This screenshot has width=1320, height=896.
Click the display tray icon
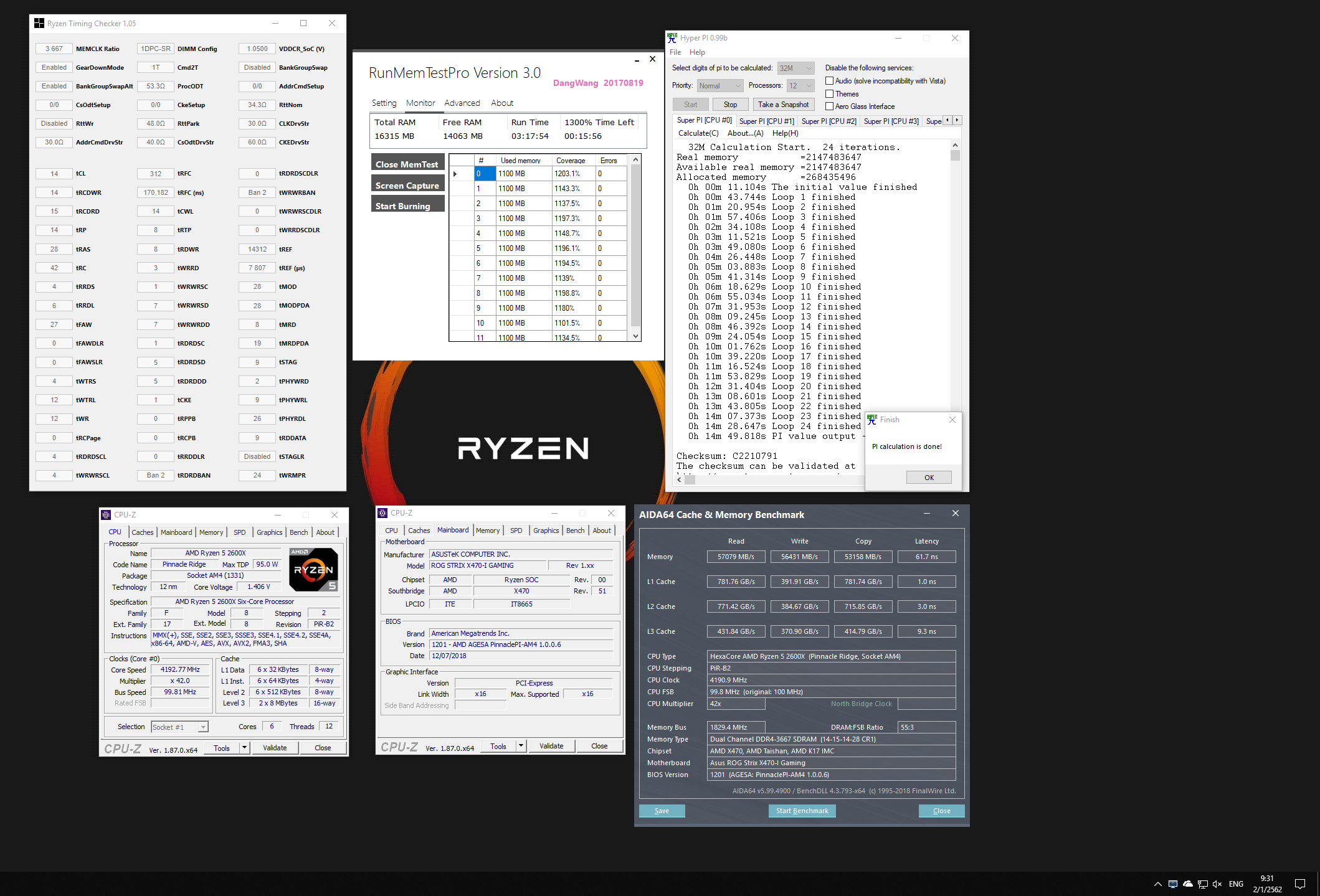coord(1173,884)
